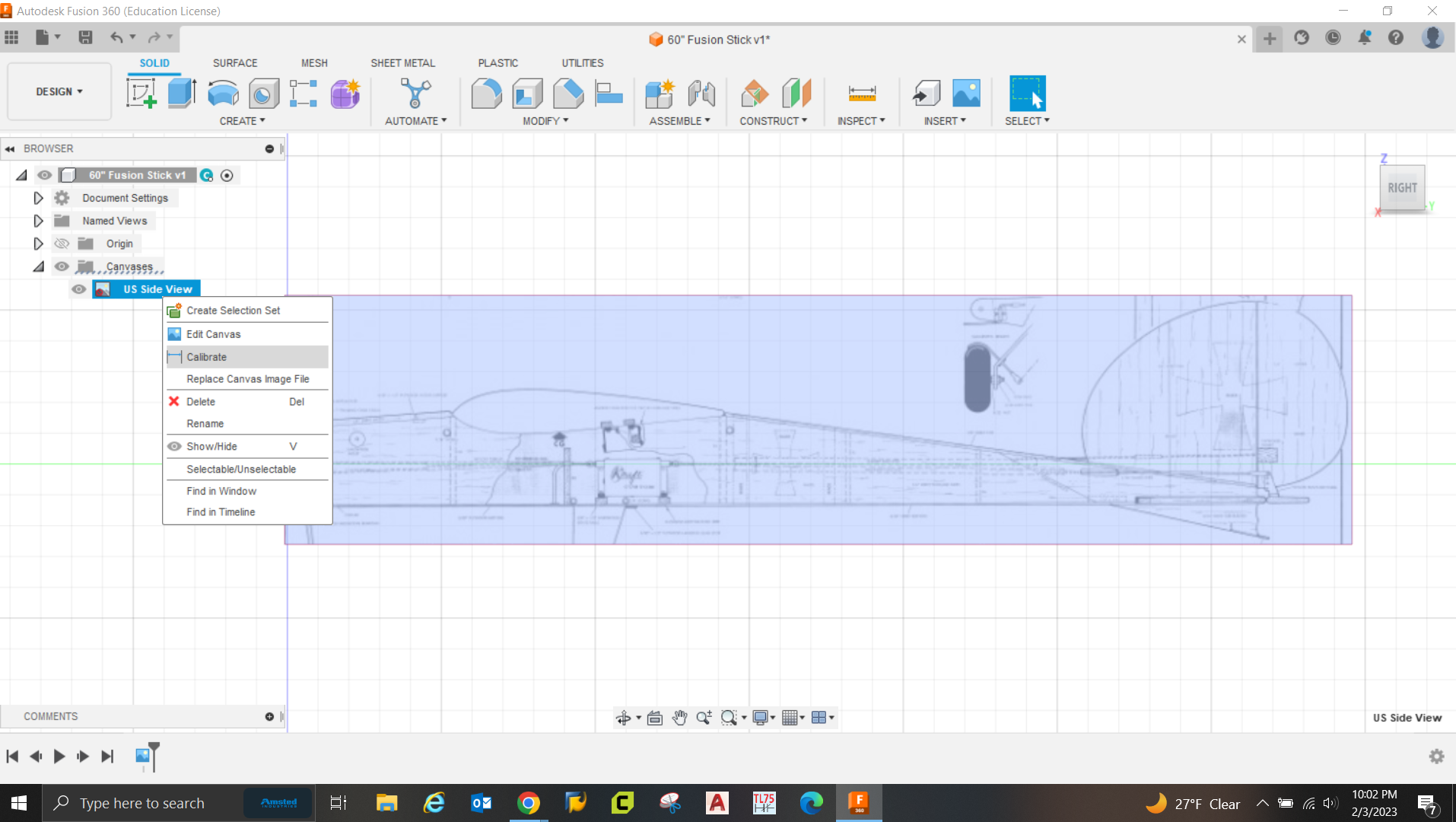Click Replace Canvas Image File
The image size is (1456, 822).
247,378
